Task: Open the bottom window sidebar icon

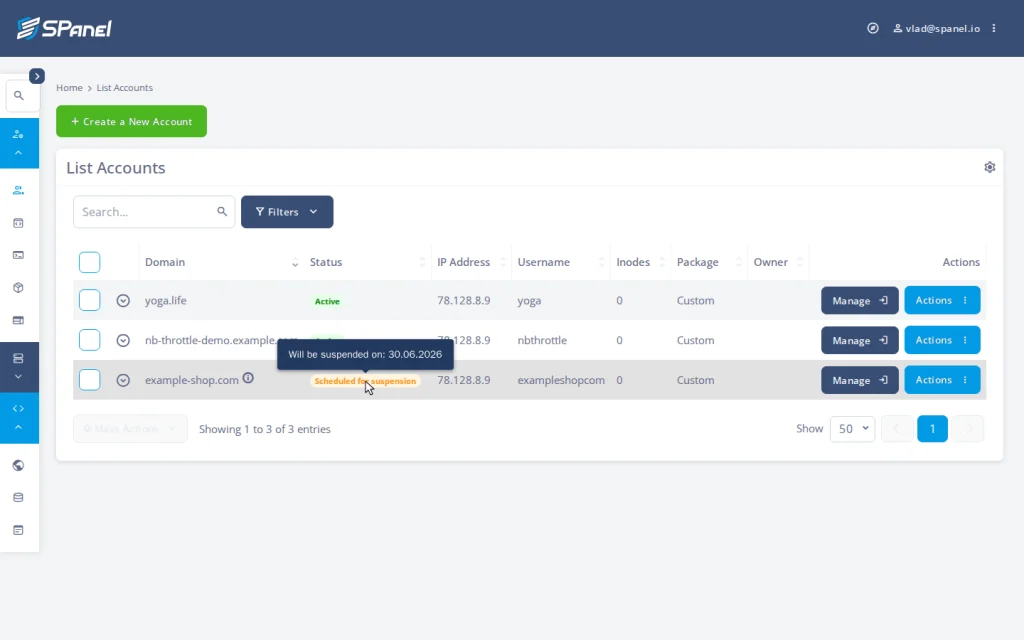Action: pos(18,530)
